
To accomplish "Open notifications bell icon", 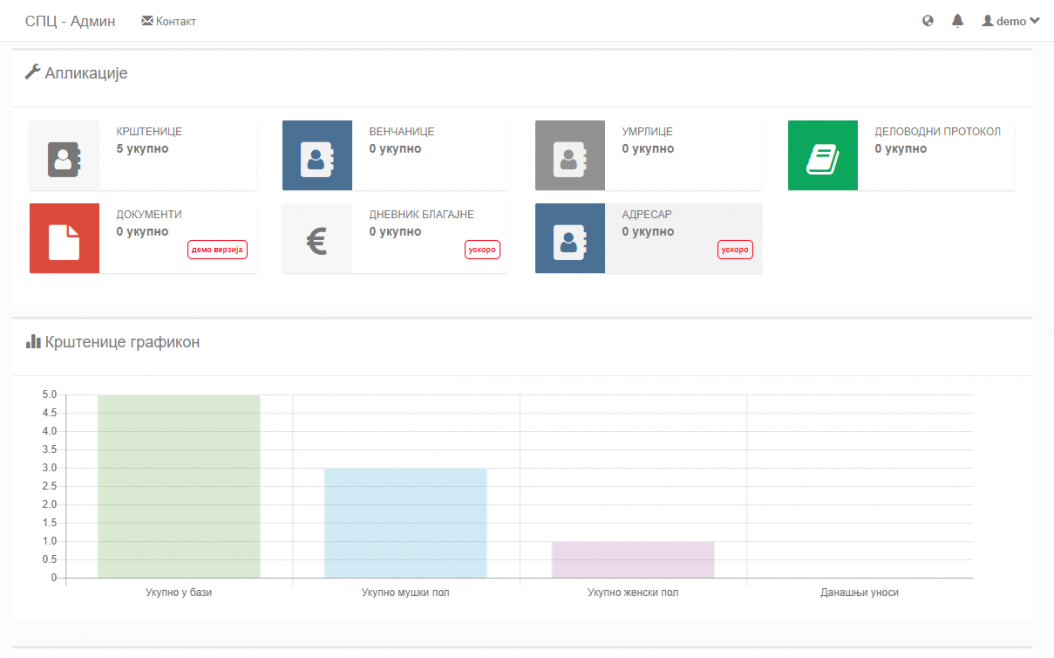I will tap(957, 21).
